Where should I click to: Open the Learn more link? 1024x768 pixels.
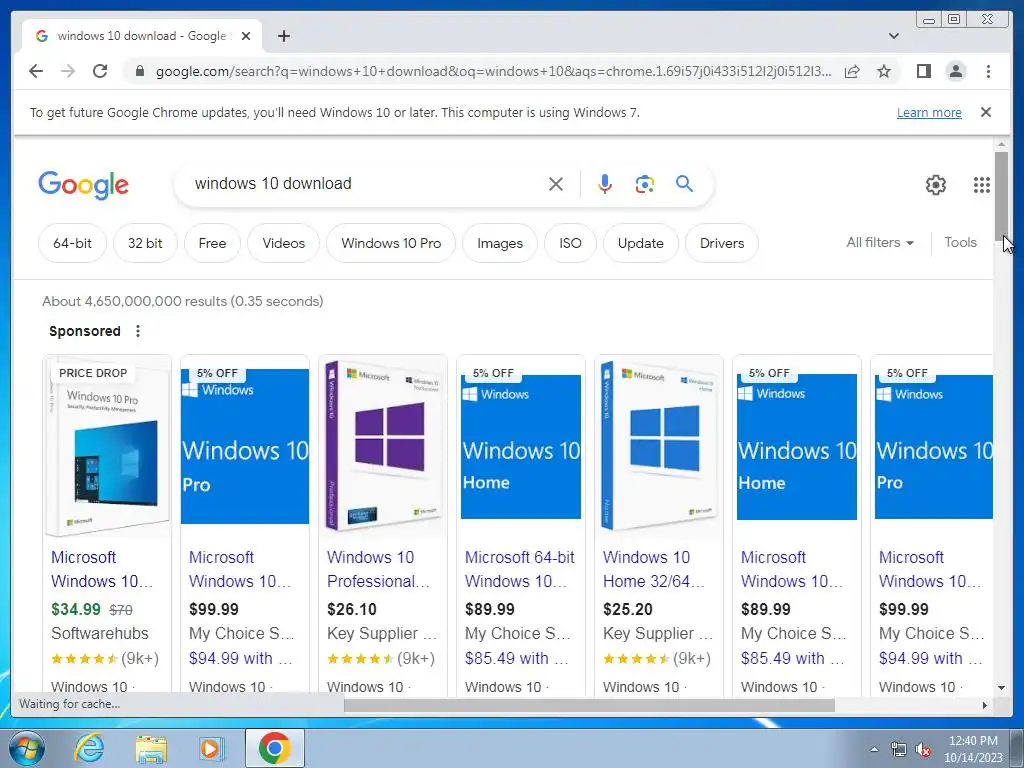(929, 112)
